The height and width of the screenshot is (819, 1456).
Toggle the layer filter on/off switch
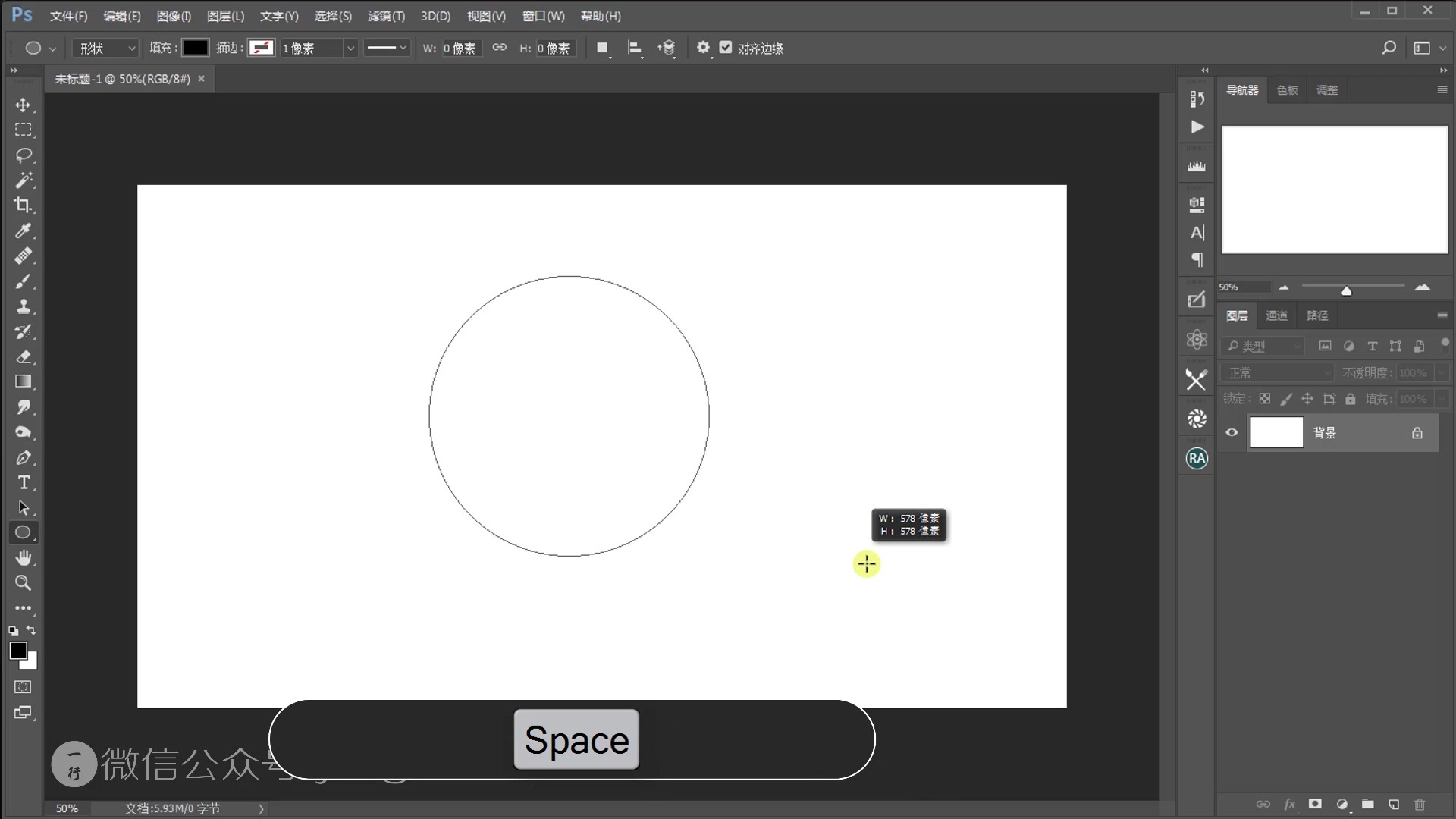tap(1445, 342)
